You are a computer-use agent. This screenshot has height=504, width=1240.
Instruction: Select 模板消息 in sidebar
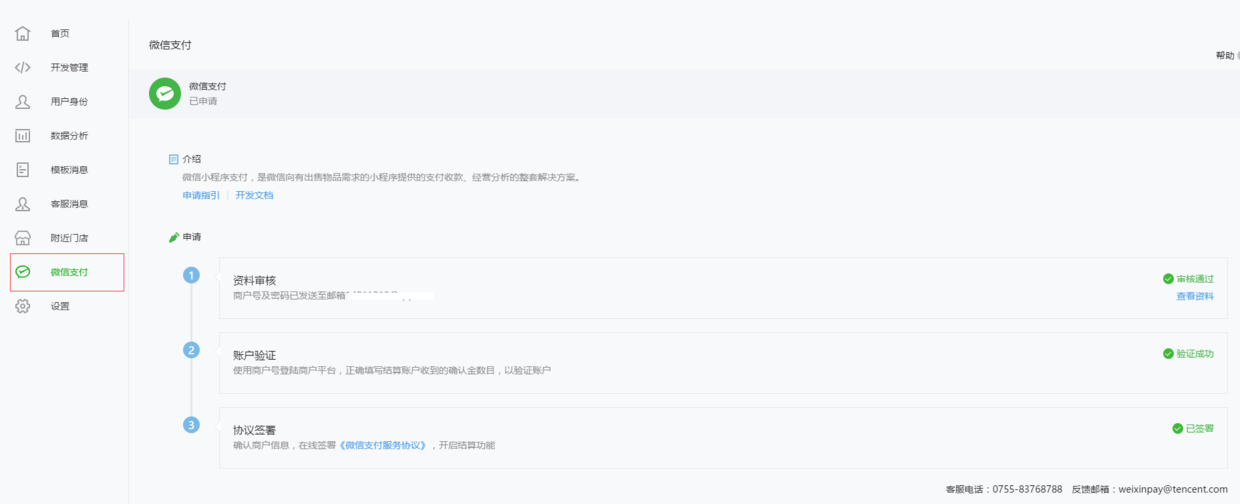point(70,169)
